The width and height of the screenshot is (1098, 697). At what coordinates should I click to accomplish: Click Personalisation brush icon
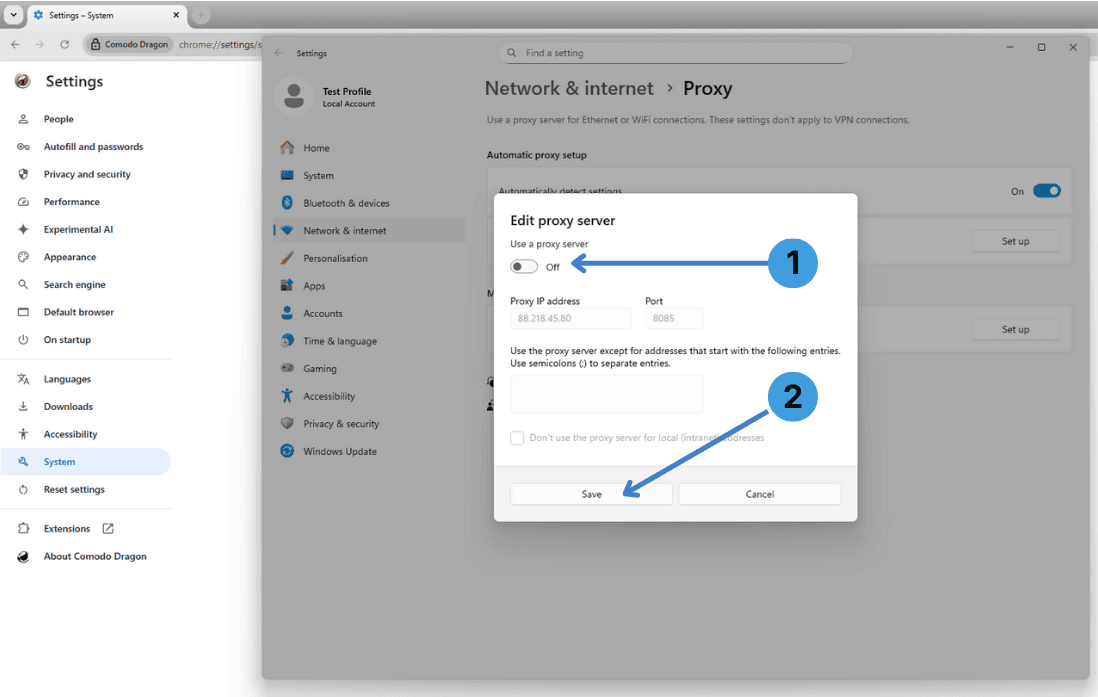[287, 258]
